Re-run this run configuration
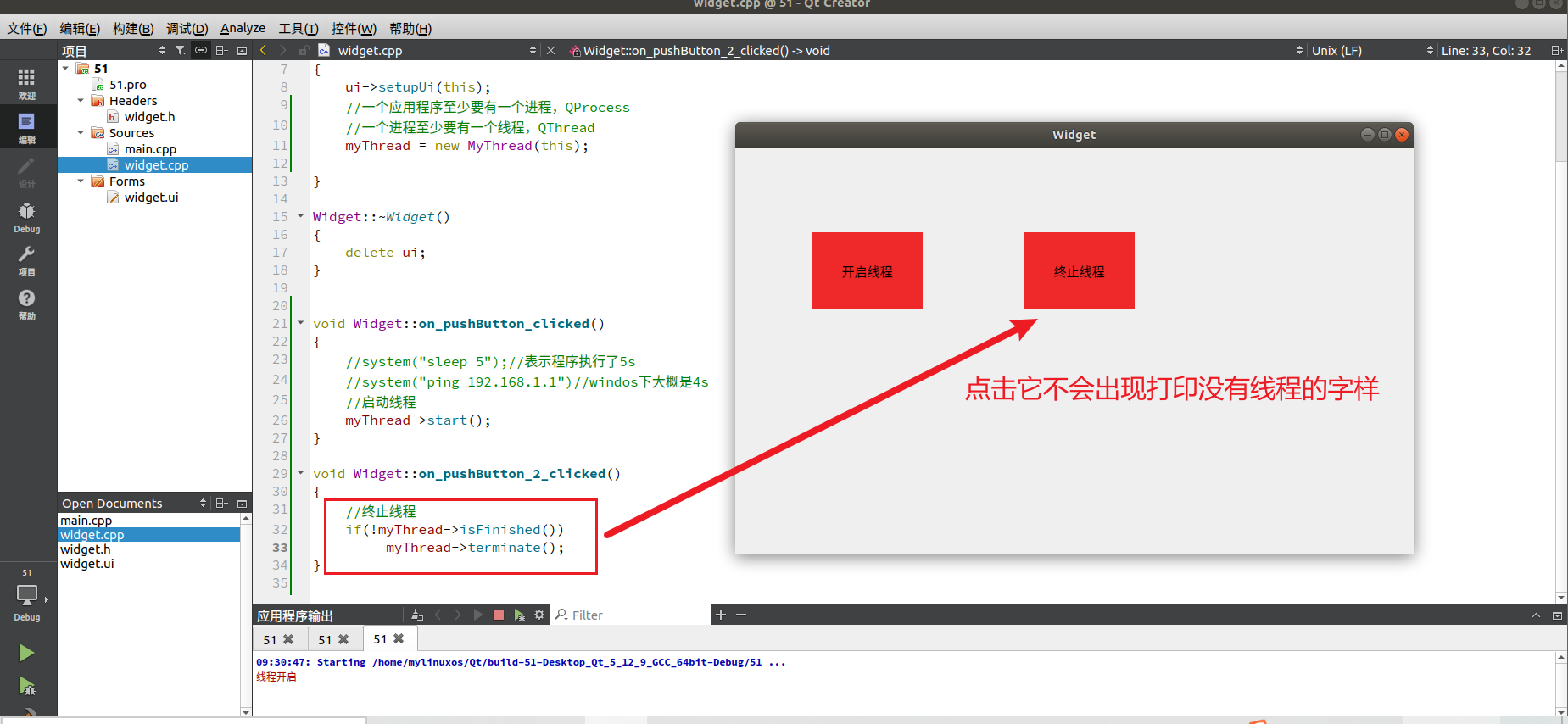Viewport: 1568px width, 724px height. pos(478,615)
